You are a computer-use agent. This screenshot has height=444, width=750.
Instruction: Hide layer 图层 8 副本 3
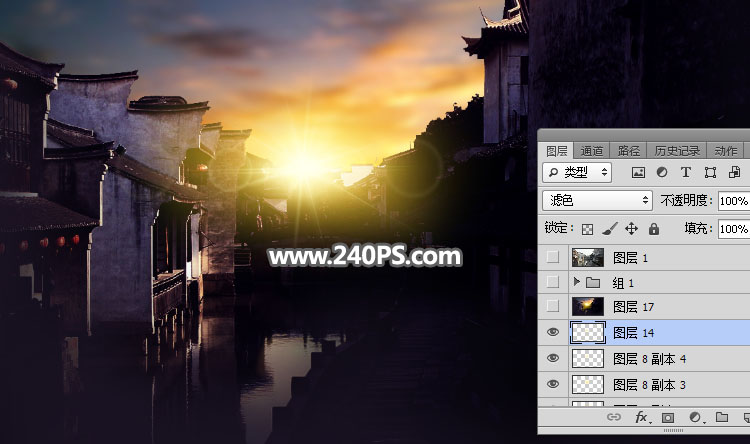click(x=553, y=384)
